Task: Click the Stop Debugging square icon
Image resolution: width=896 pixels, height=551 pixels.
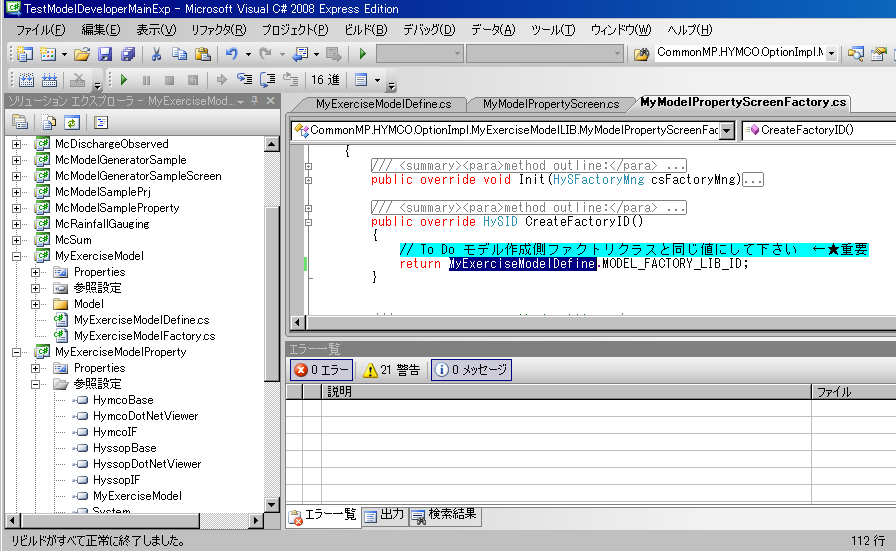Action: 169,80
